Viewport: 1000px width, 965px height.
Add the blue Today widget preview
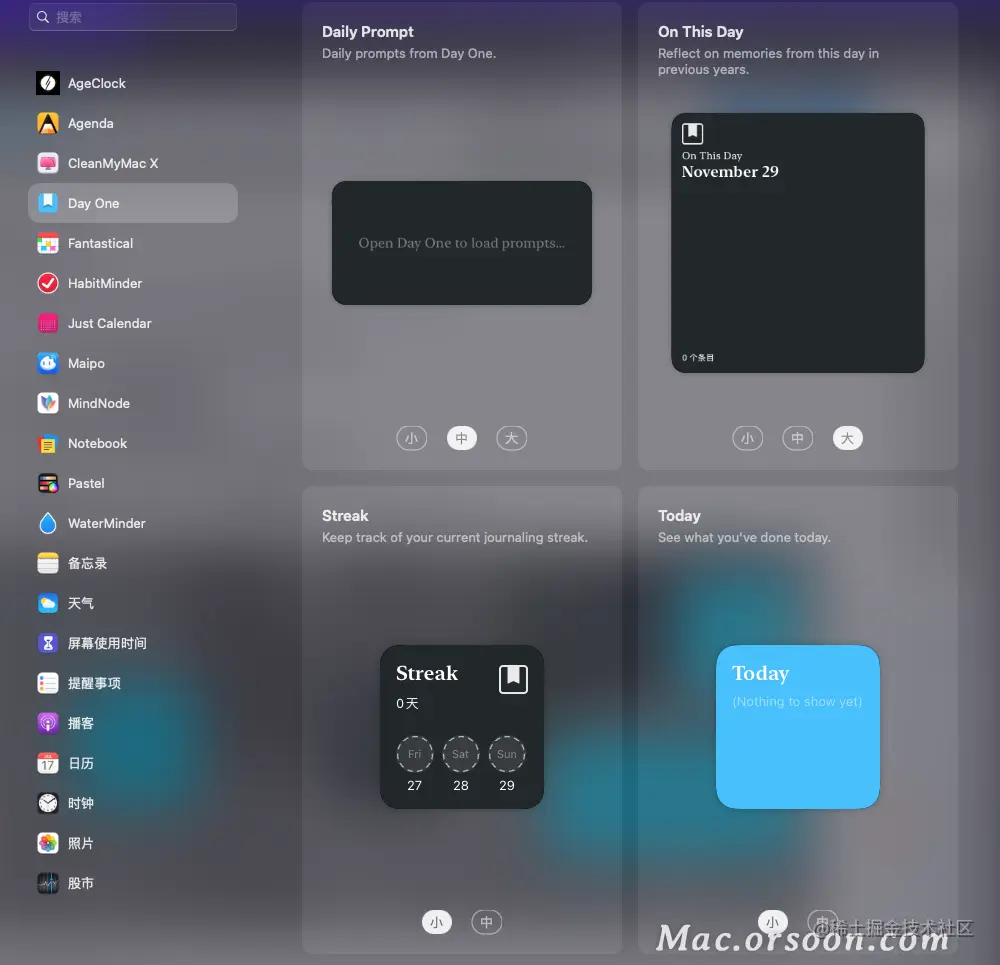[x=798, y=727]
